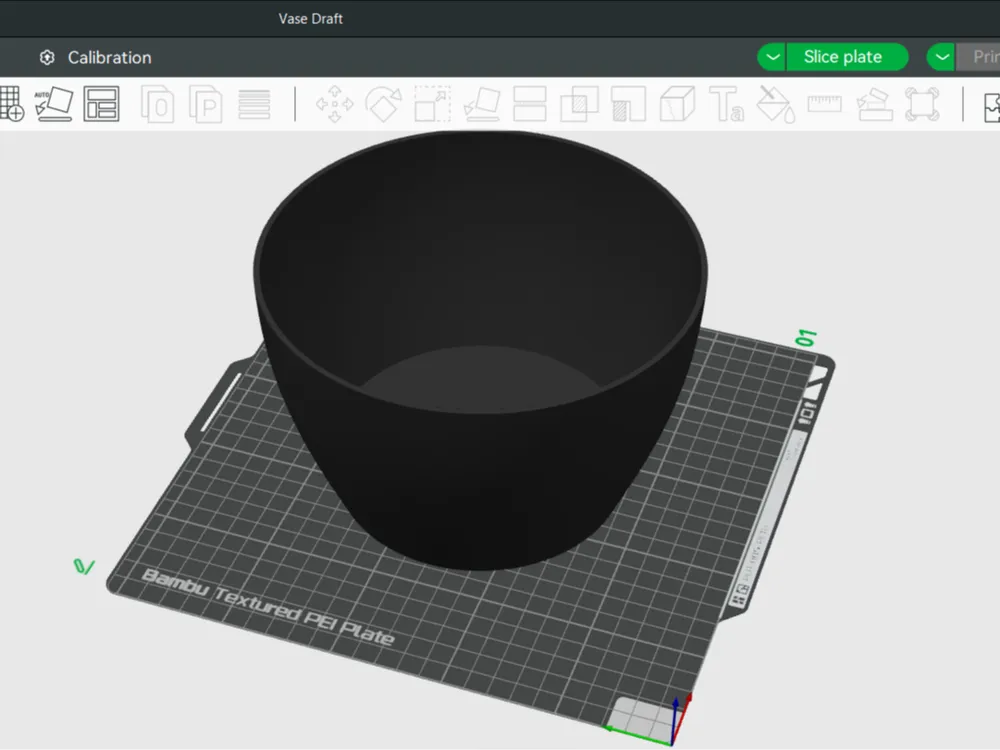Screen dimensions: 1000x750
Task: Open the Calibration menu
Action: (110, 57)
